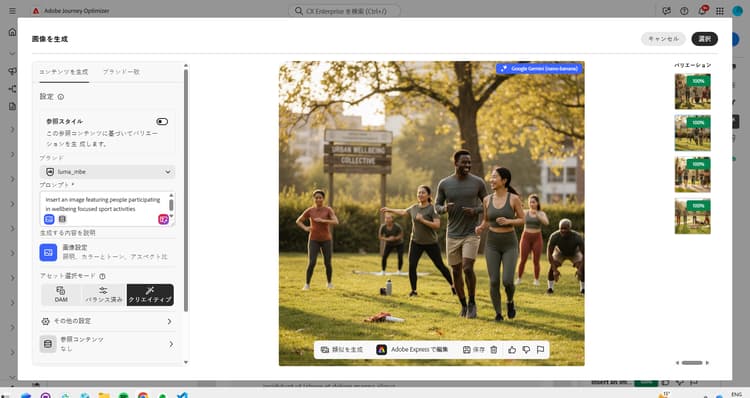Delete the image with trash icon

494,350
